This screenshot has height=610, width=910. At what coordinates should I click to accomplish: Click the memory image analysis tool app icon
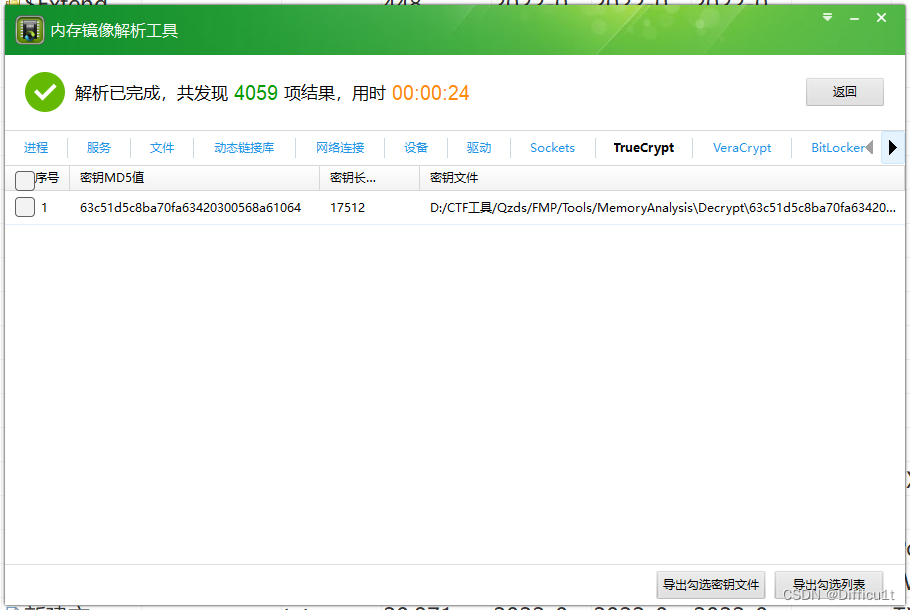tap(30, 30)
